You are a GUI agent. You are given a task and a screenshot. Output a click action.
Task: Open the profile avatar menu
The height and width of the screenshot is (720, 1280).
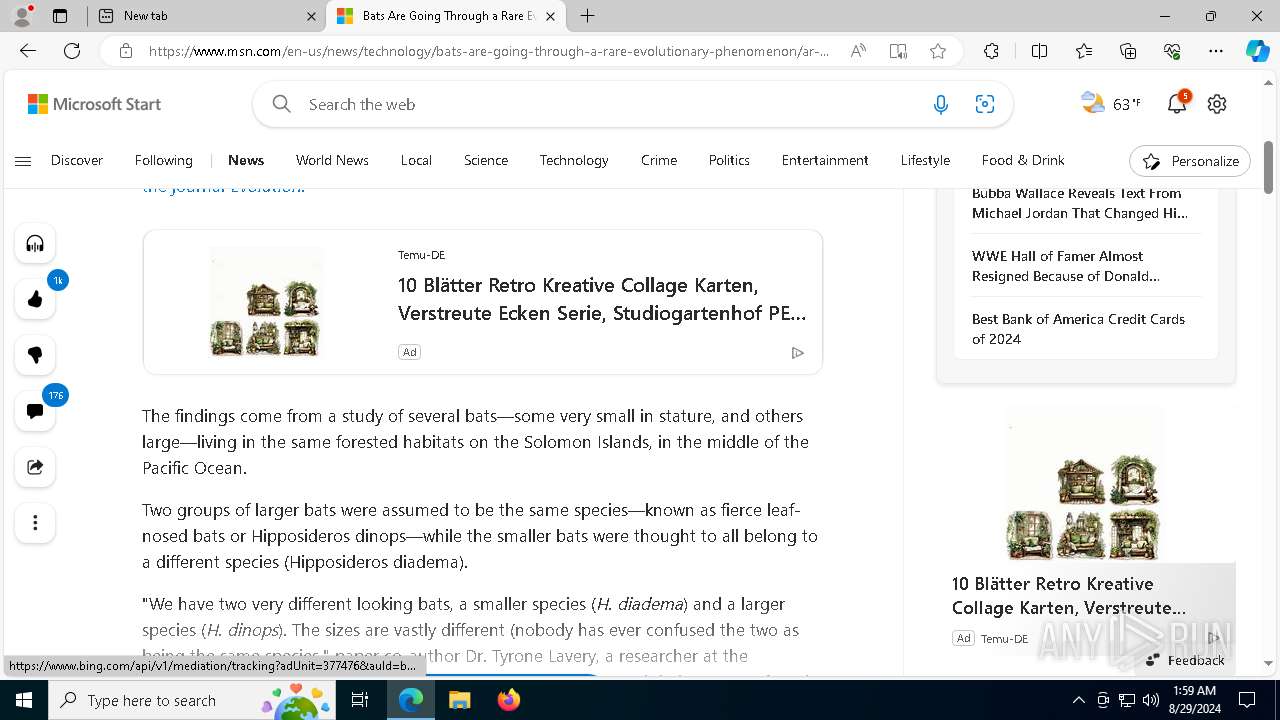[22, 15]
